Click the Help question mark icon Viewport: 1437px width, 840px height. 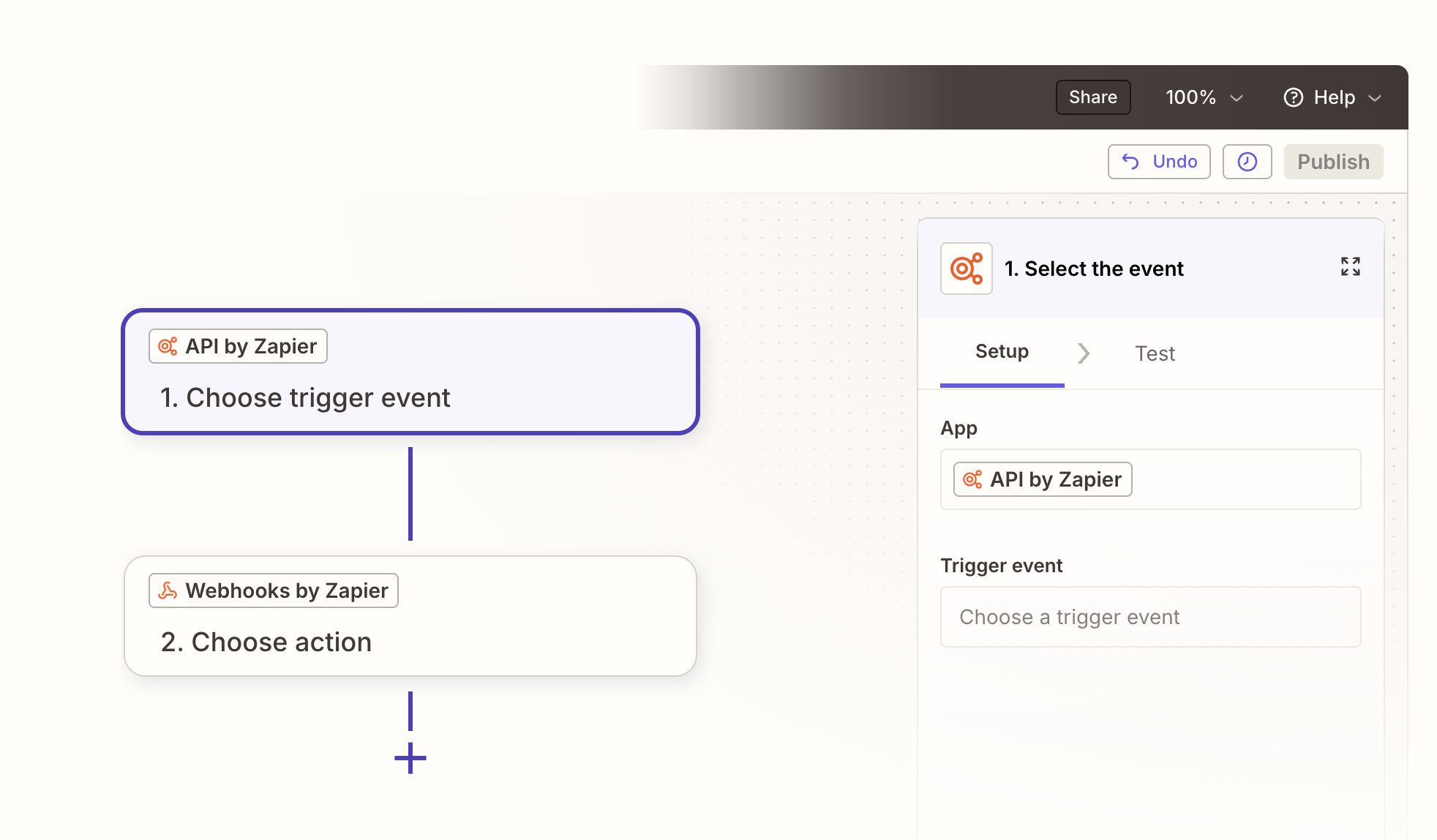1294,97
